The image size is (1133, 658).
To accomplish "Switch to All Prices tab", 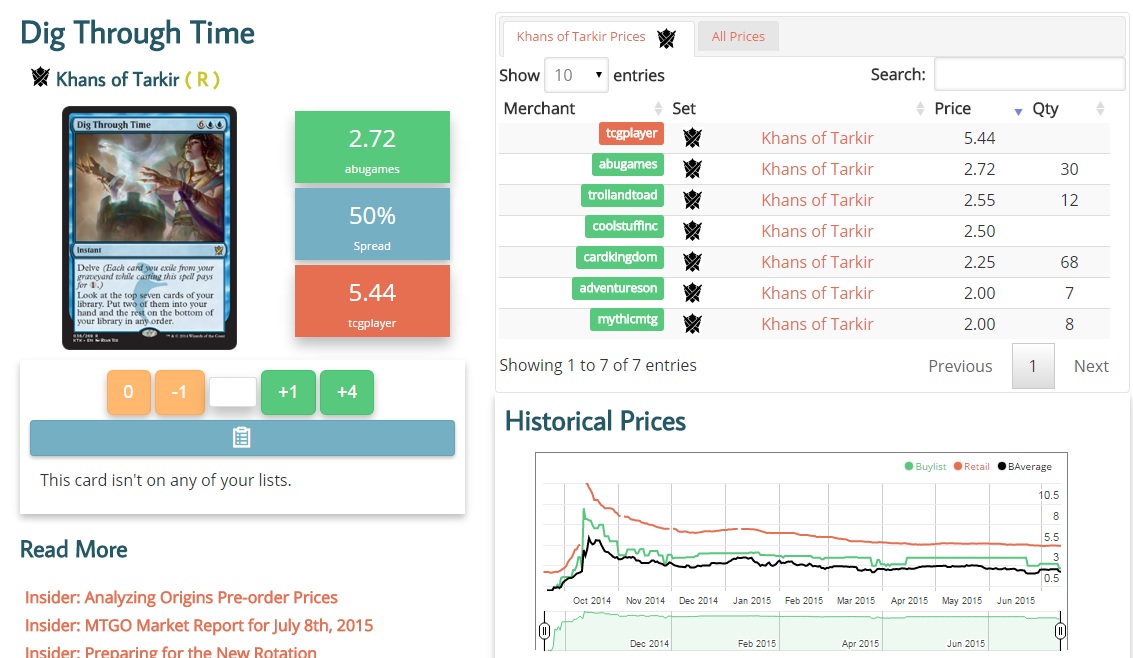I will click(x=738, y=37).
